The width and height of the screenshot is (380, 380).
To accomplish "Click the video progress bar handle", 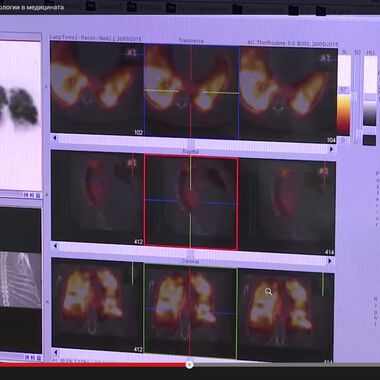I will coord(189,365).
